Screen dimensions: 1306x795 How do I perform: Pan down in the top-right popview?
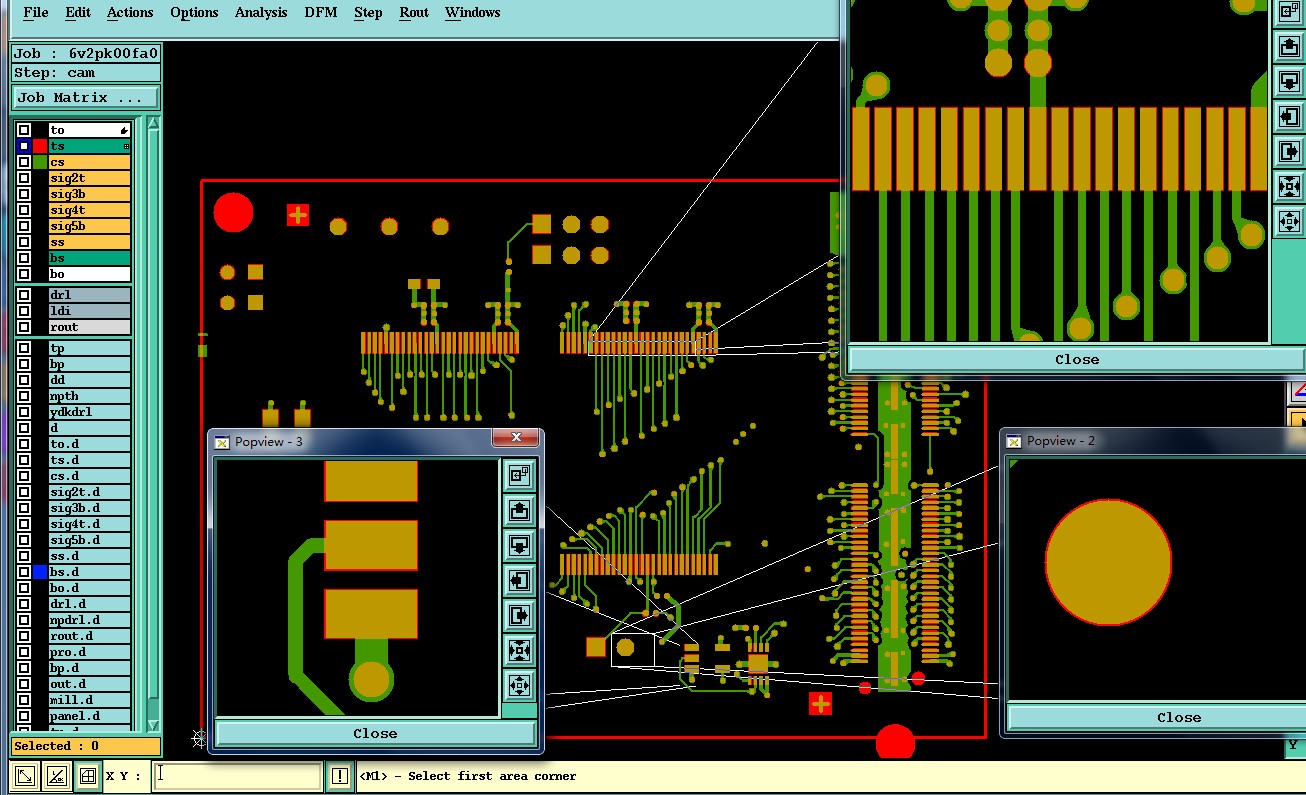point(1289,82)
